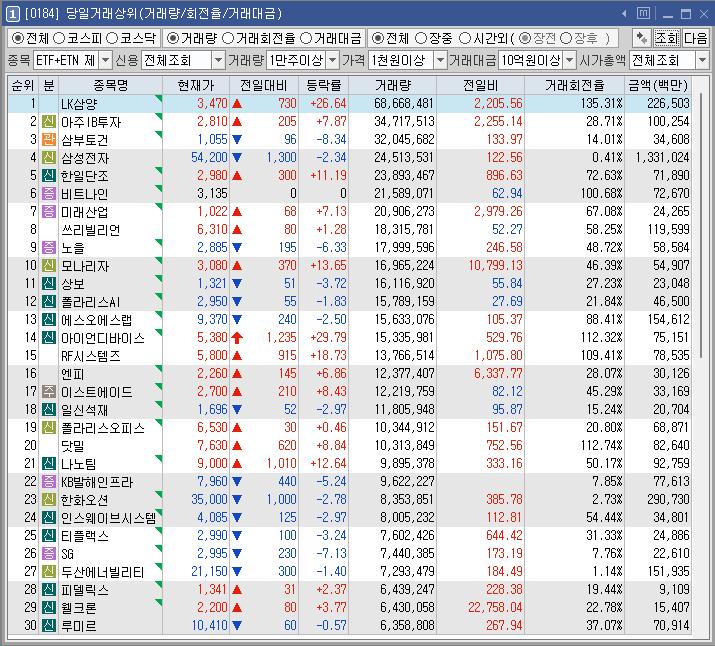Click the 54,200 price of 삼성전자
715x646 pixels.
click(209, 157)
